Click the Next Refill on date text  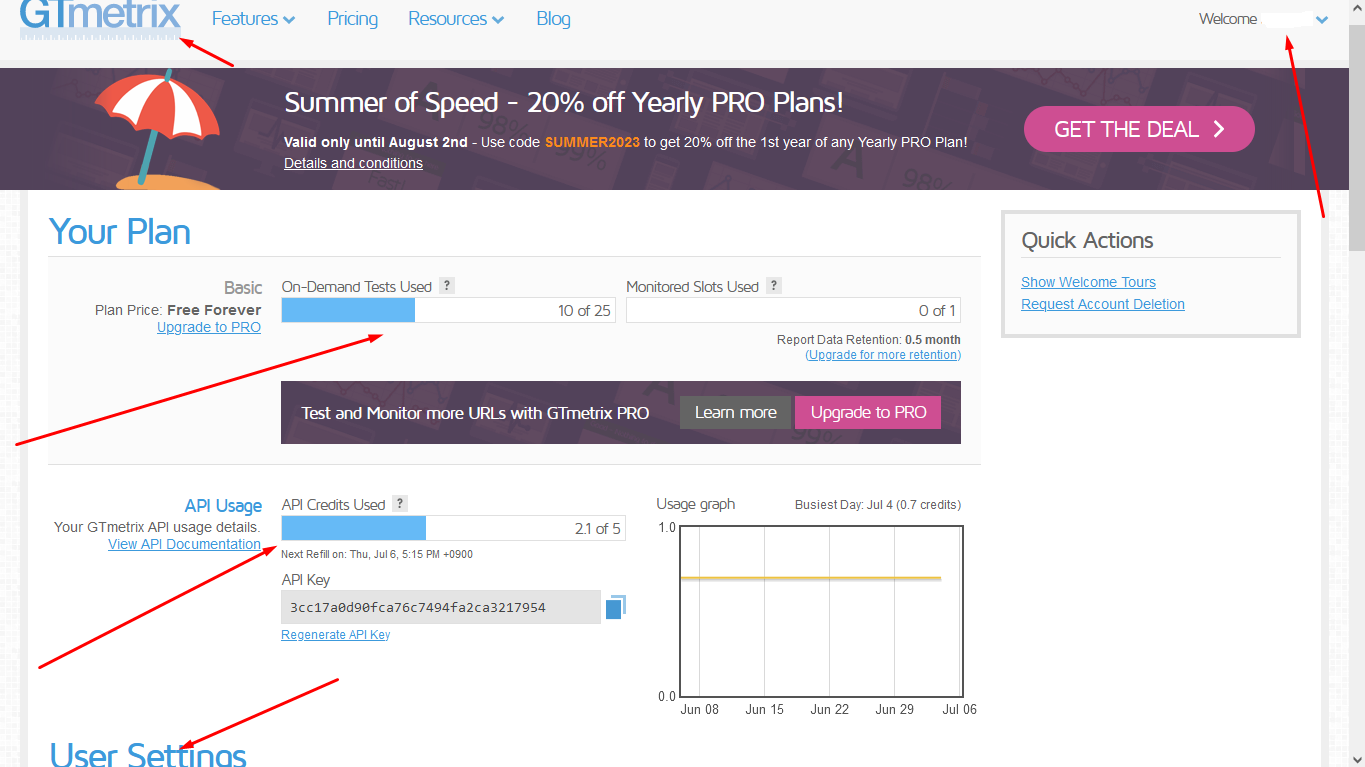coord(377,554)
